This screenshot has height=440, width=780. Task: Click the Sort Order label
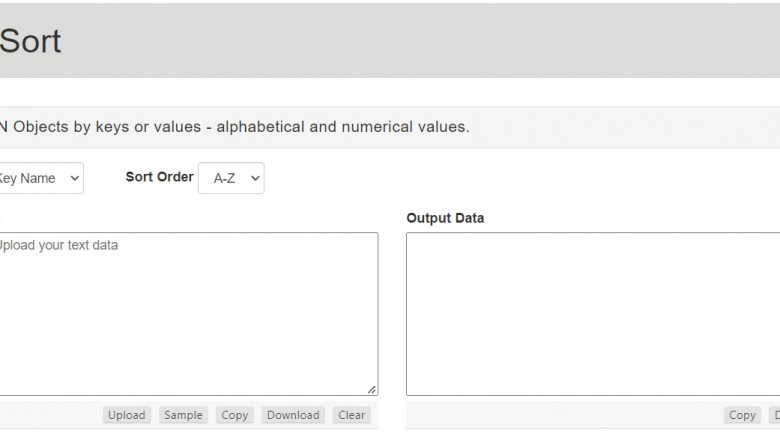(x=159, y=177)
